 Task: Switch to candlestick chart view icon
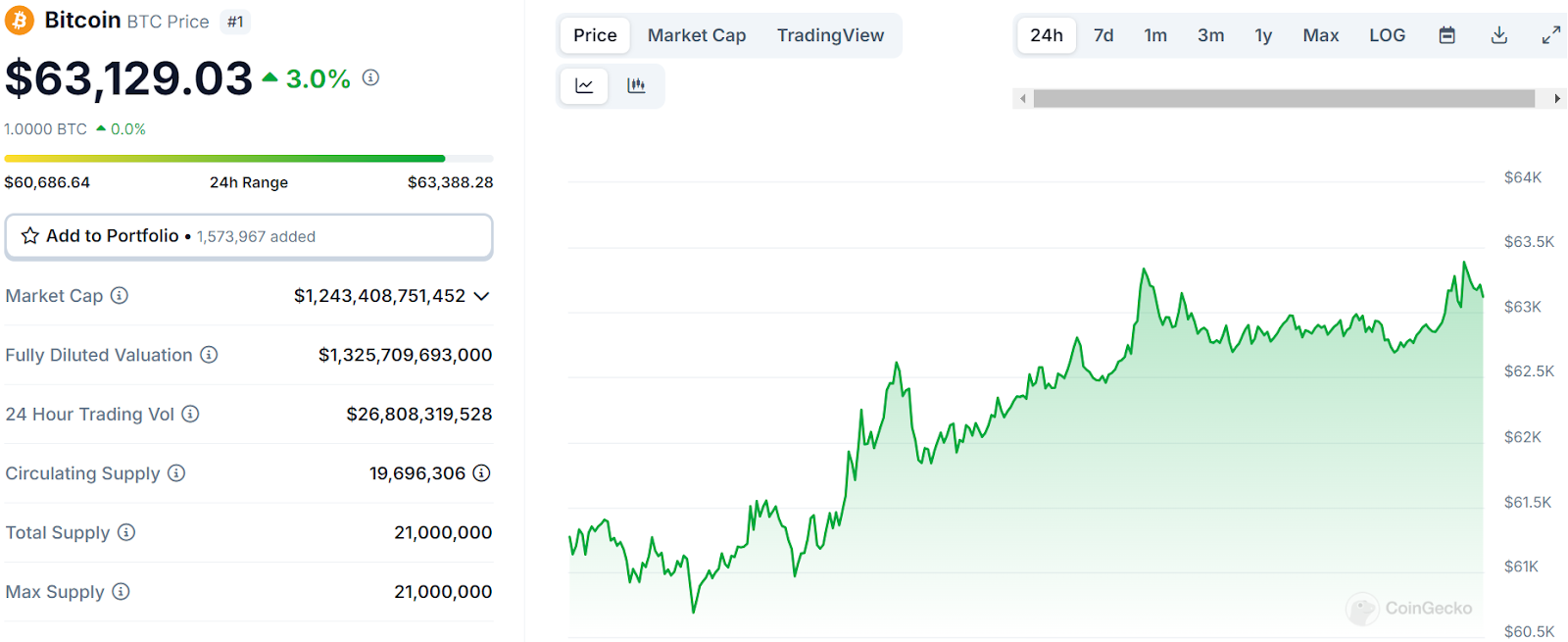(636, 86)
